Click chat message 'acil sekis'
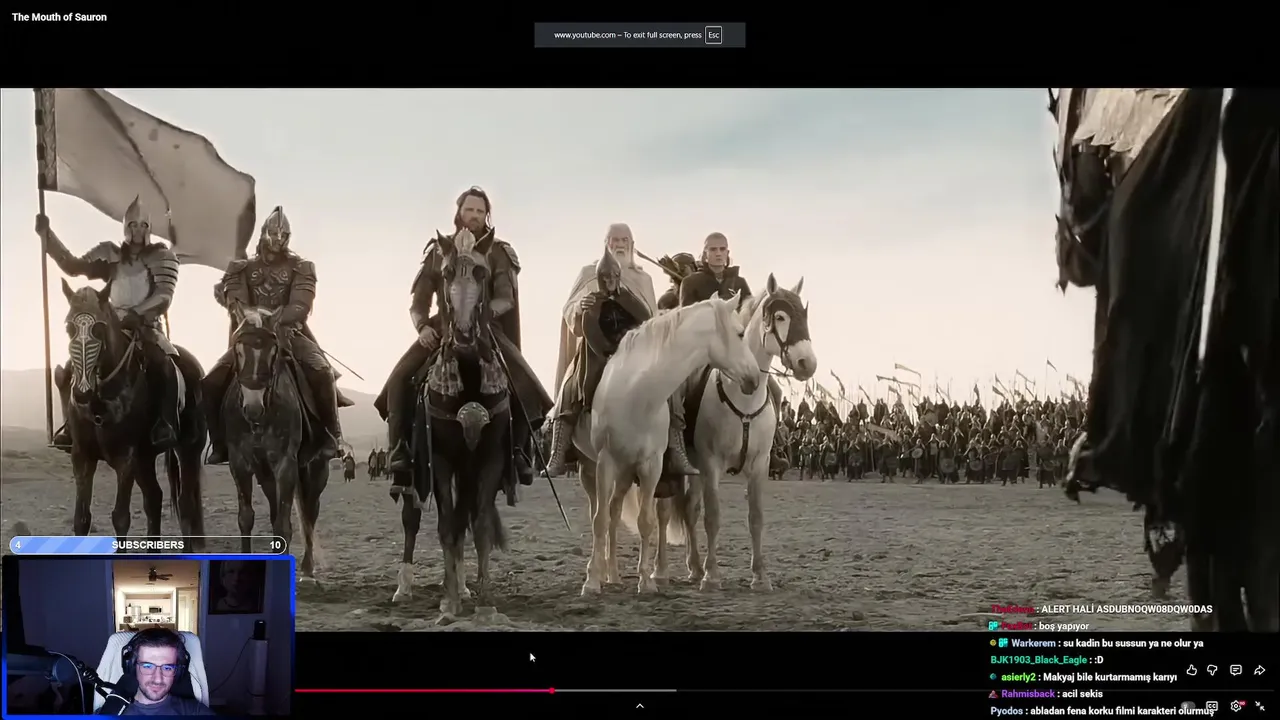1280x720 pixels. point(1082,694)
